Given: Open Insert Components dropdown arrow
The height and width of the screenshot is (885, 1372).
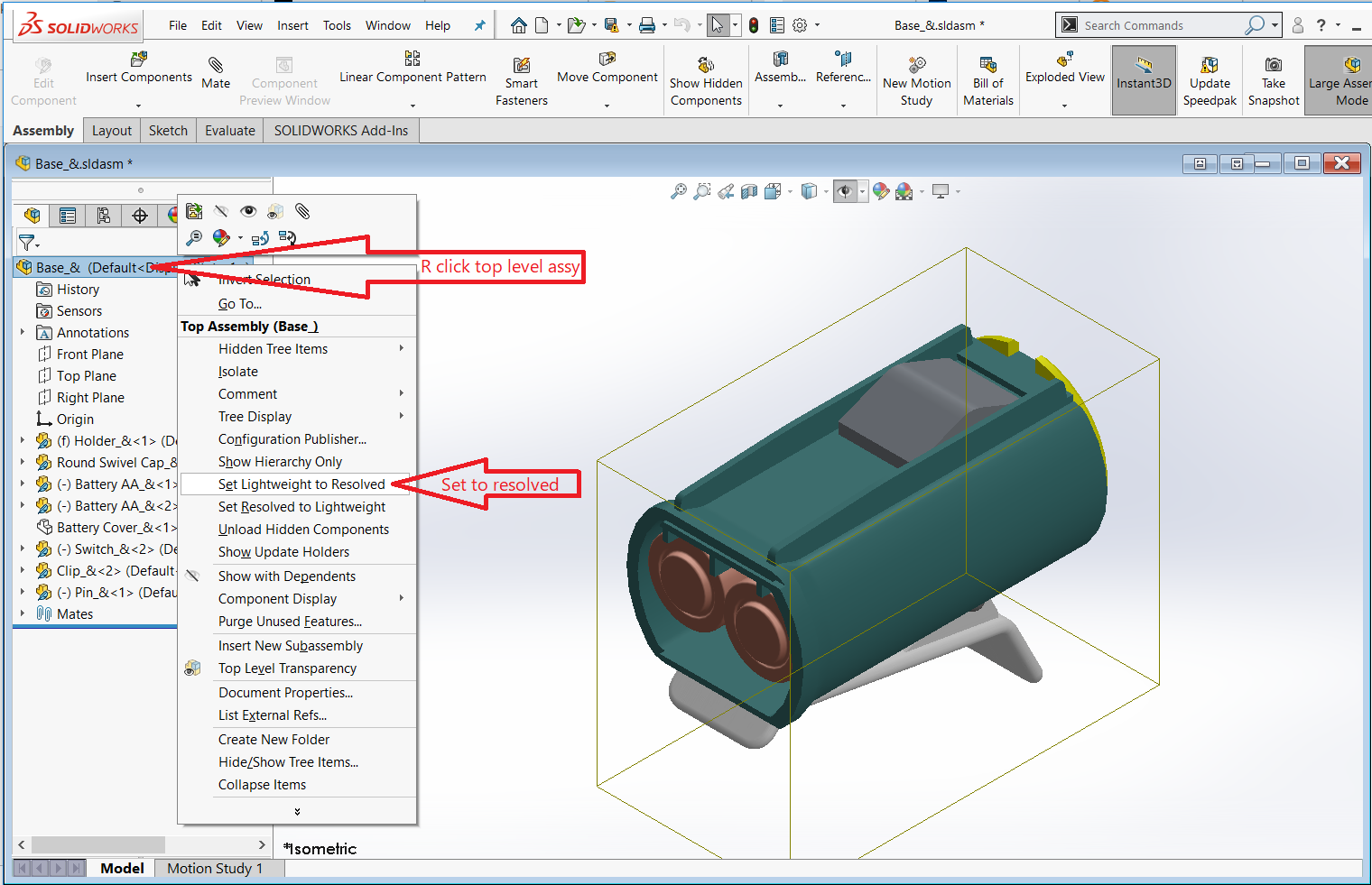Looking at the screenshot, I should coord(139,106).
